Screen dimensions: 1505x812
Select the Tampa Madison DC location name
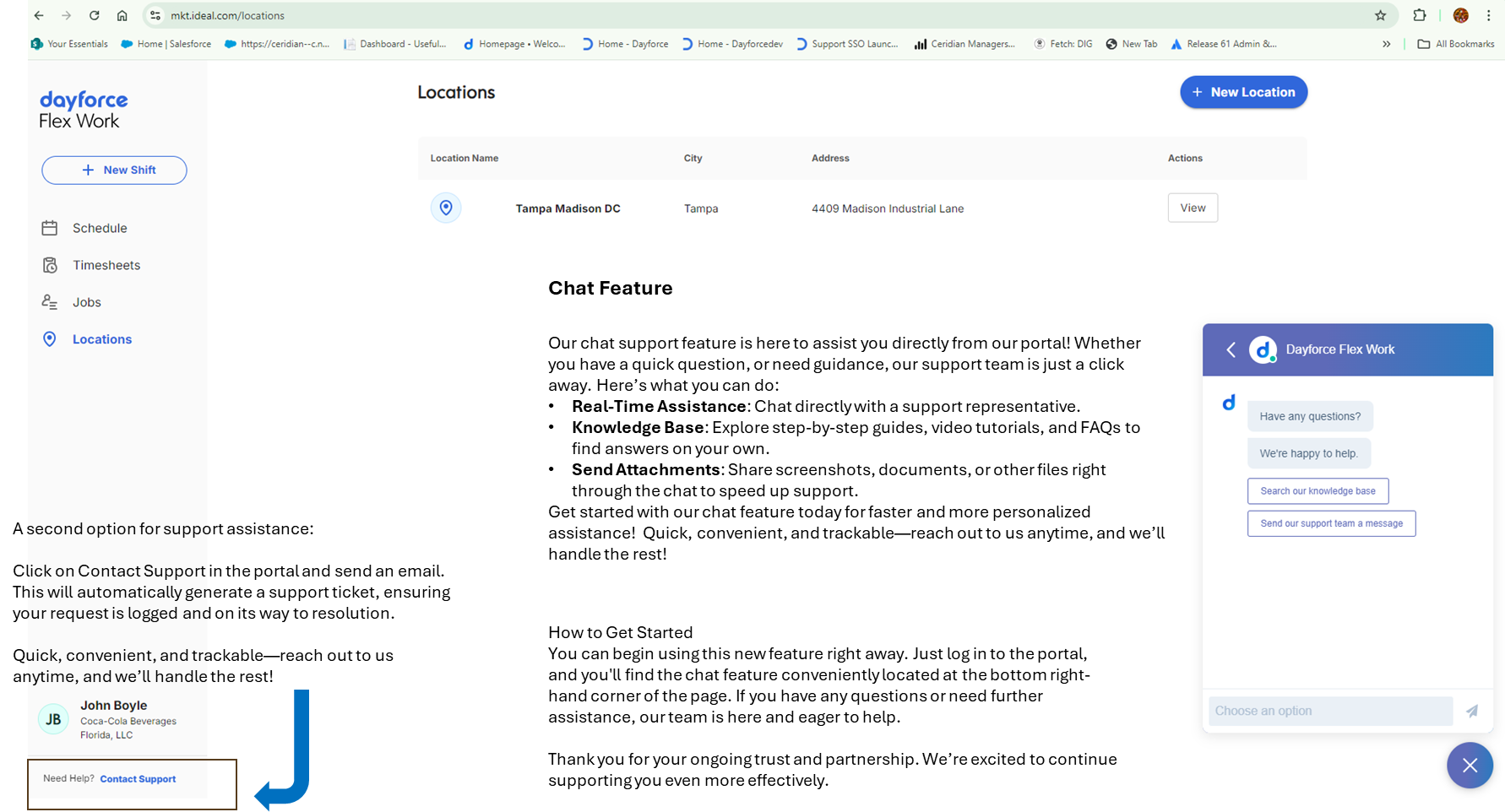(x=568, y=208)
